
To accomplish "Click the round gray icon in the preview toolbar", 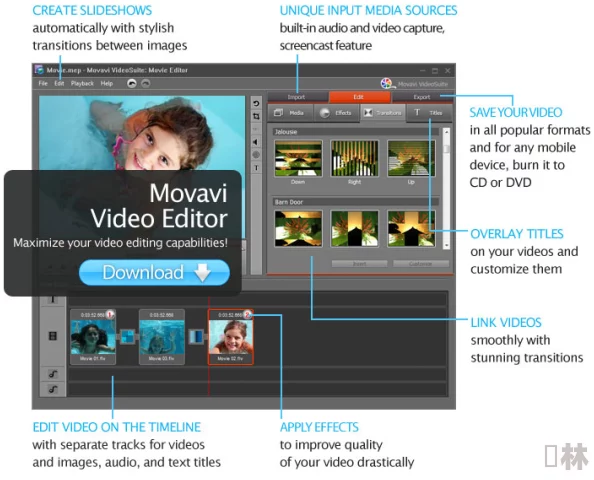I will click(x=256, y=155).
